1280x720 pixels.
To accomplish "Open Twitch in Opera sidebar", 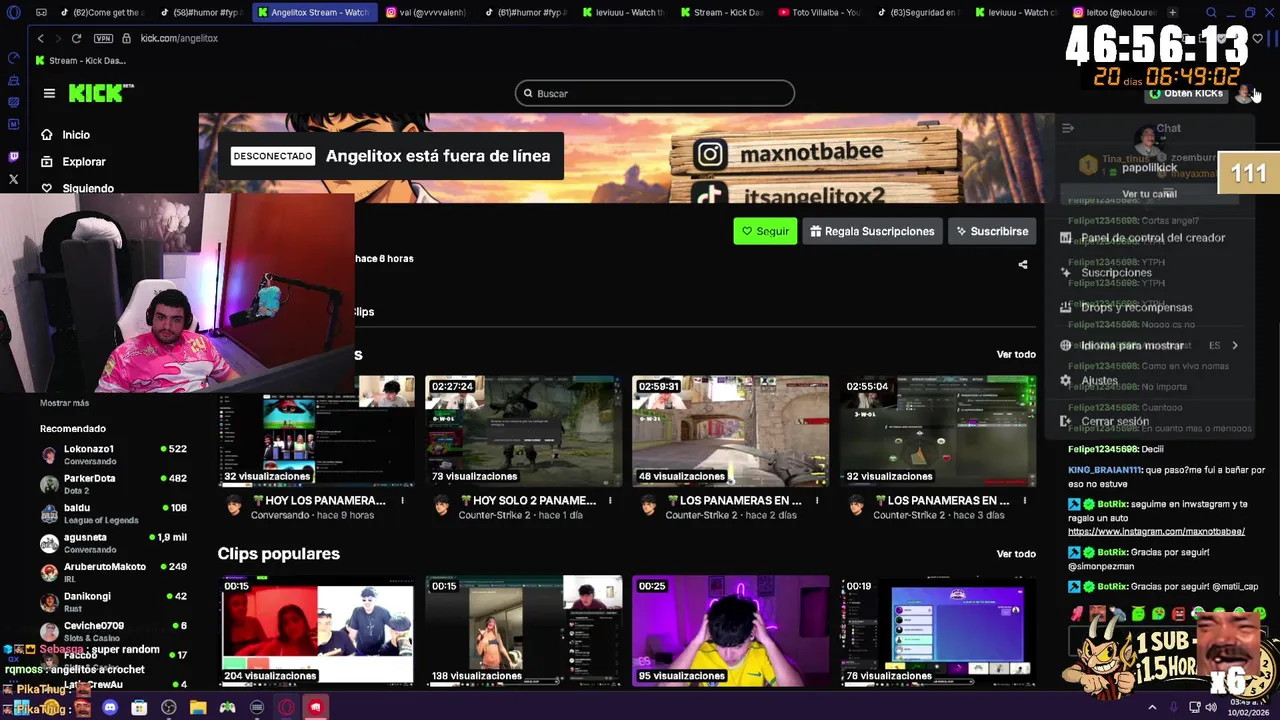I will (x=13, y=157).
